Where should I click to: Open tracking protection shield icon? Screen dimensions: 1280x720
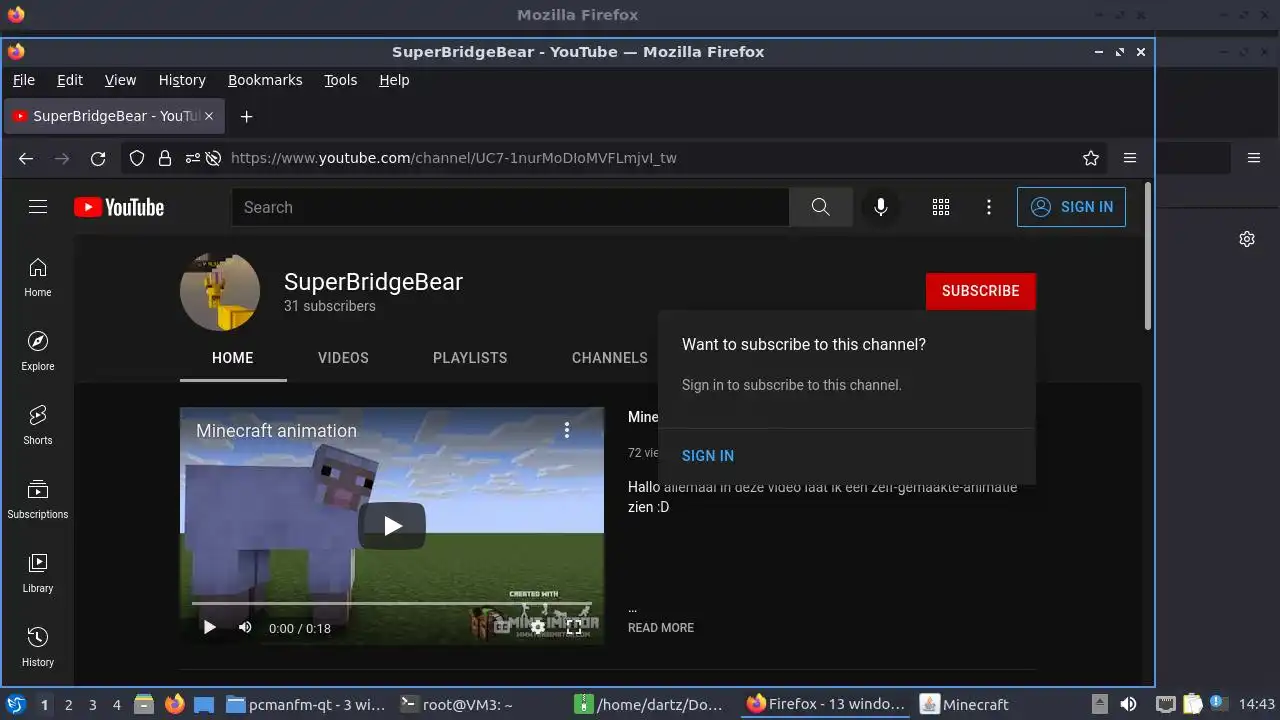coord(138,158)
